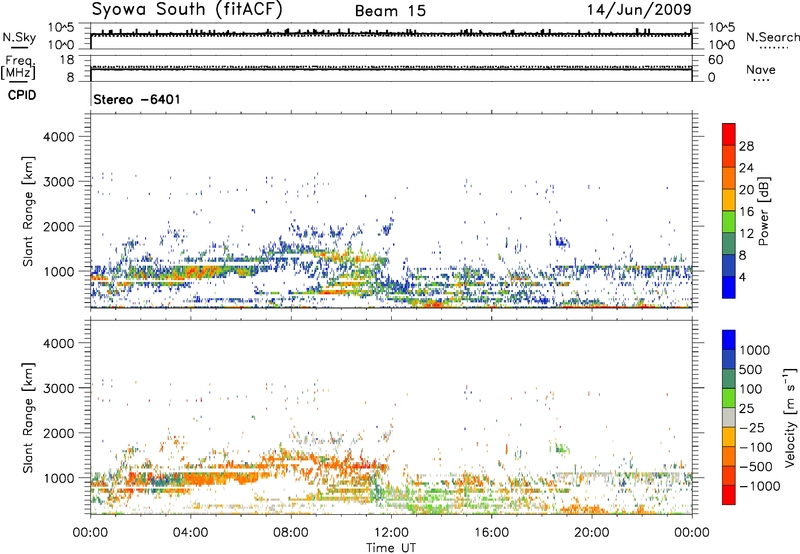Select the '08:00' time axis tick label
800x554 pixels.
click(x=291, y=533)
